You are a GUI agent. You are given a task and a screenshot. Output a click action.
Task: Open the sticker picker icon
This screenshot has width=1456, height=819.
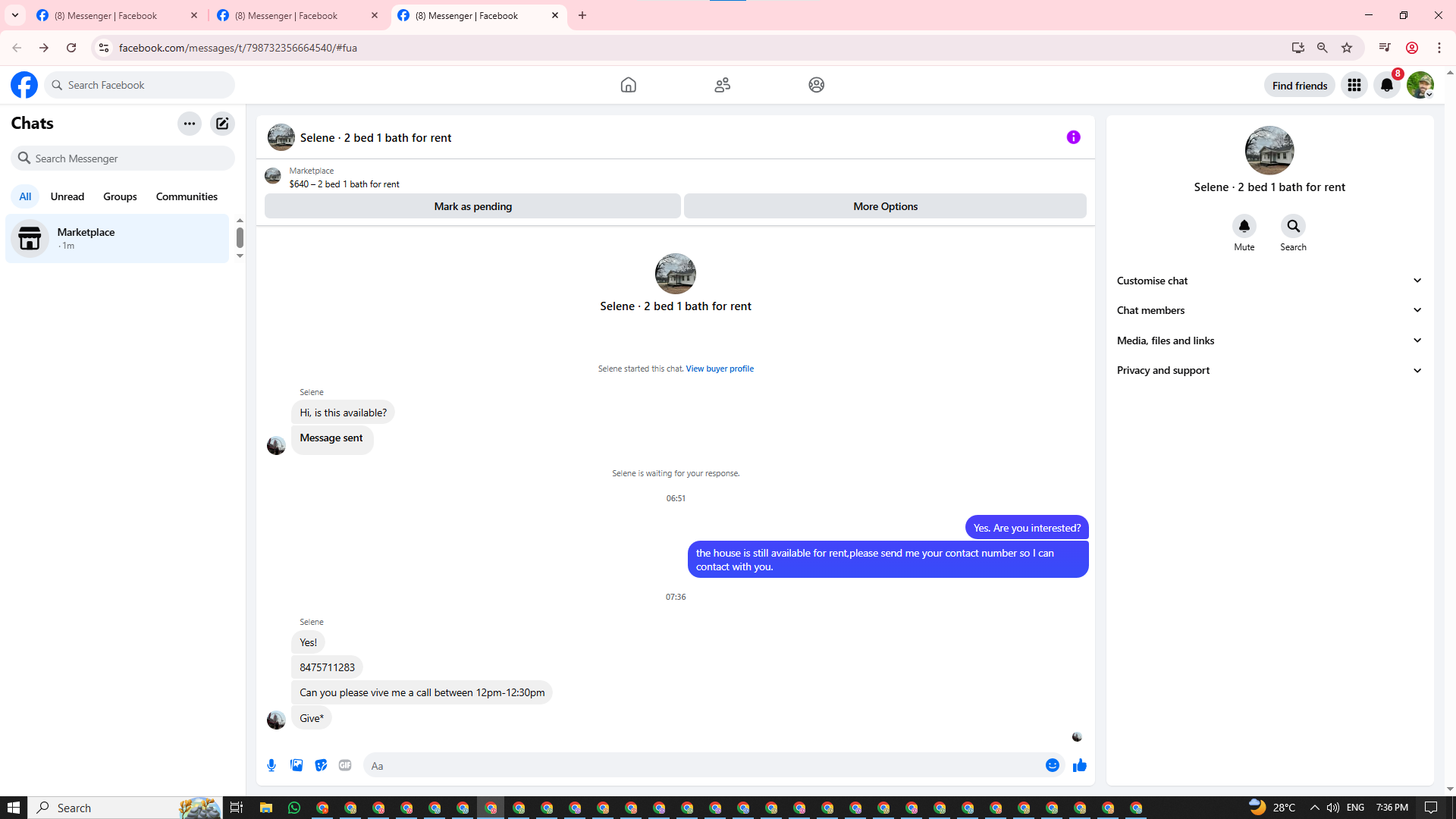pyautogui.click(x=321, y=765)
